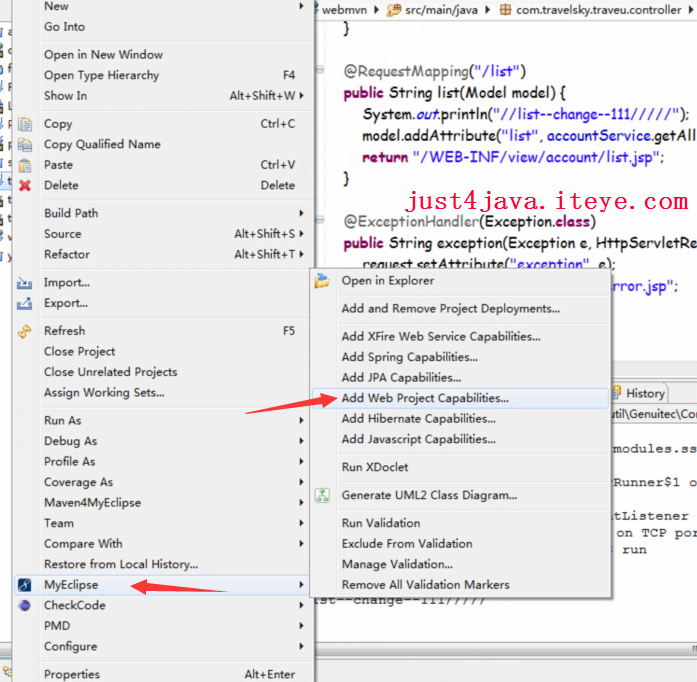Select Remove All Validation Markers

click(425, 585)
